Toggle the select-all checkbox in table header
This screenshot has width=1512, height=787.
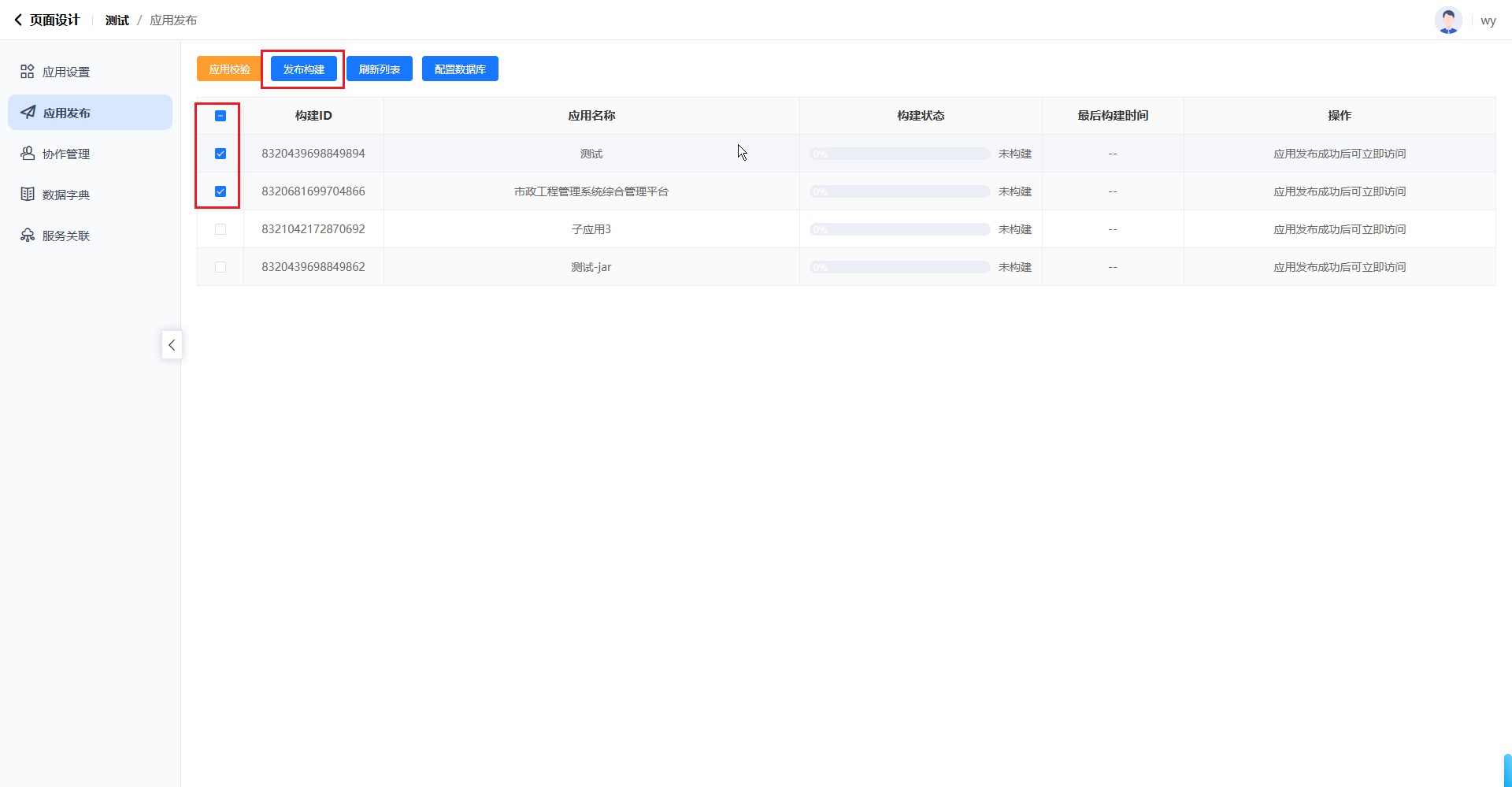tap(220, 116)
